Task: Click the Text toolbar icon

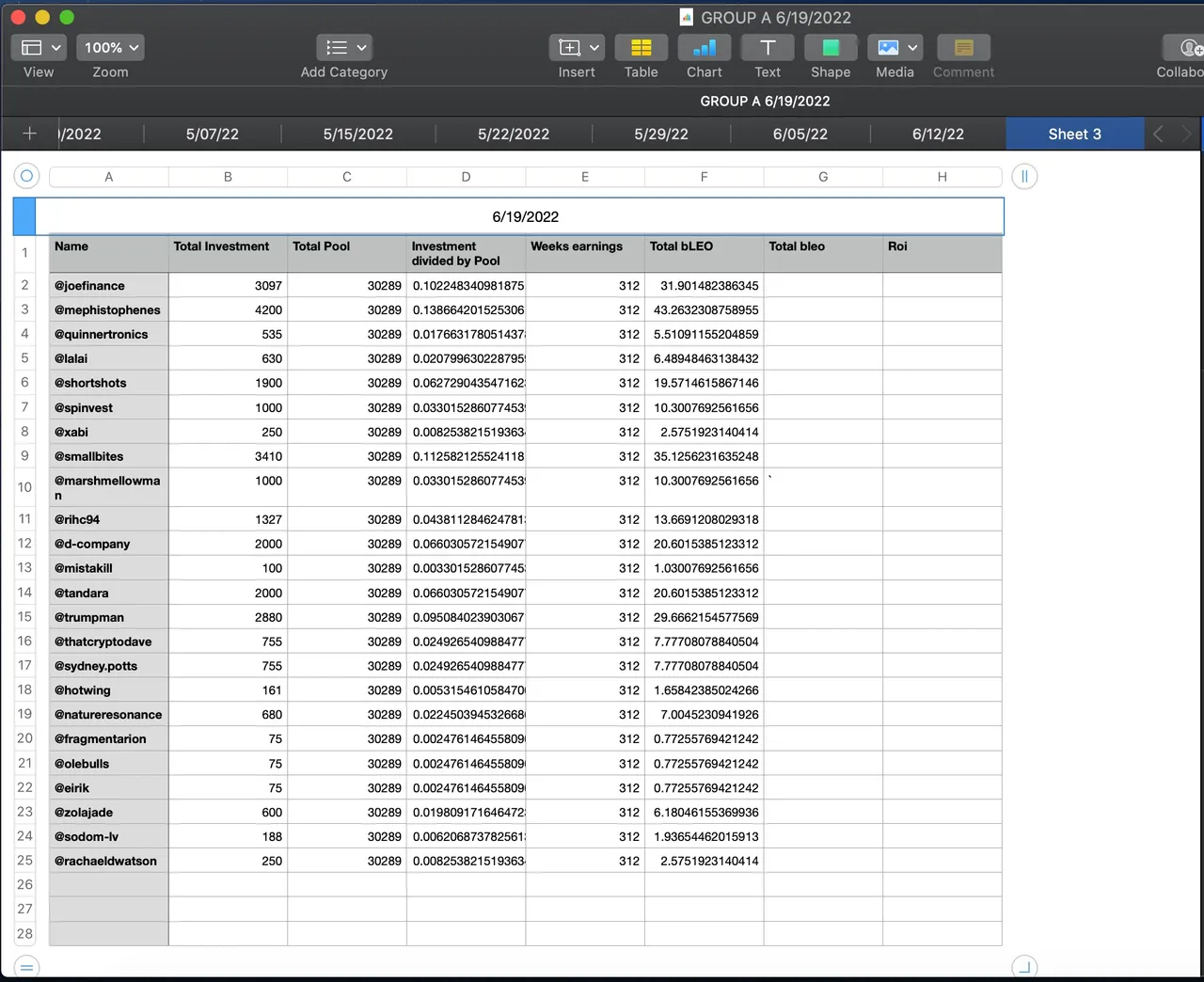Action: pyautogui.click(x=768, y=47)
